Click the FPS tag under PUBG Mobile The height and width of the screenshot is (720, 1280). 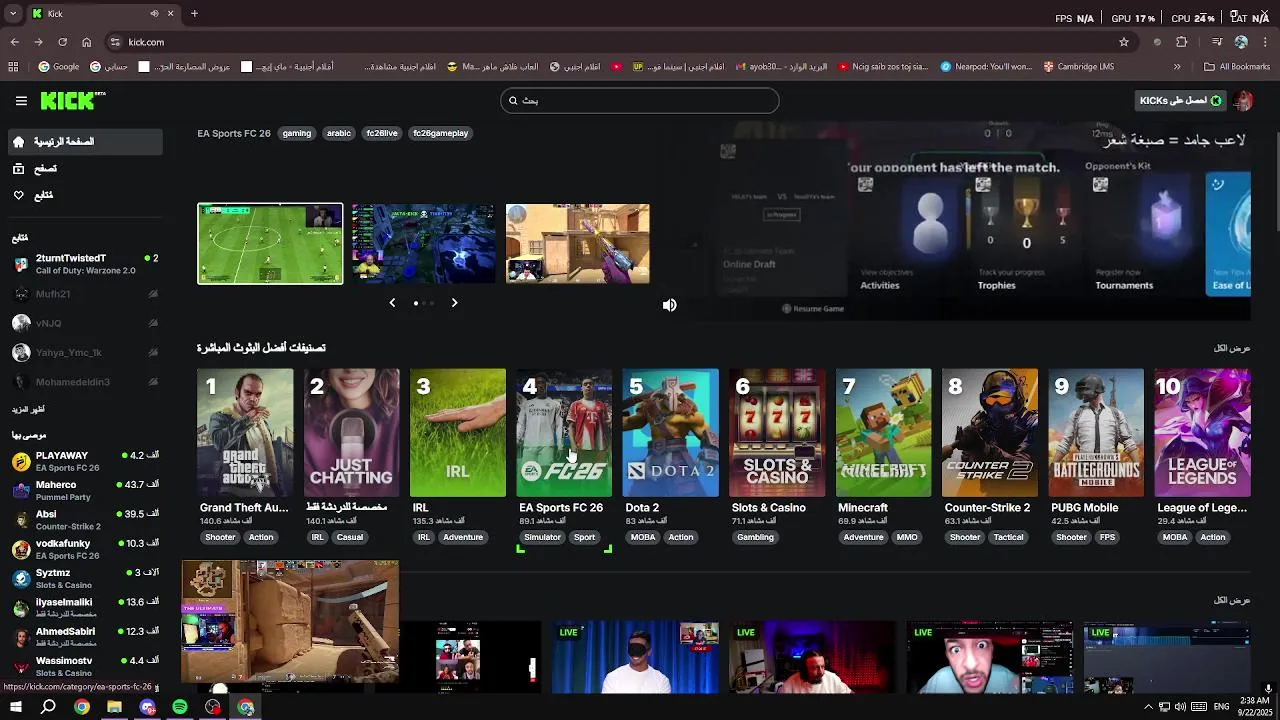pyautogui.click(x=1107, y=537)
